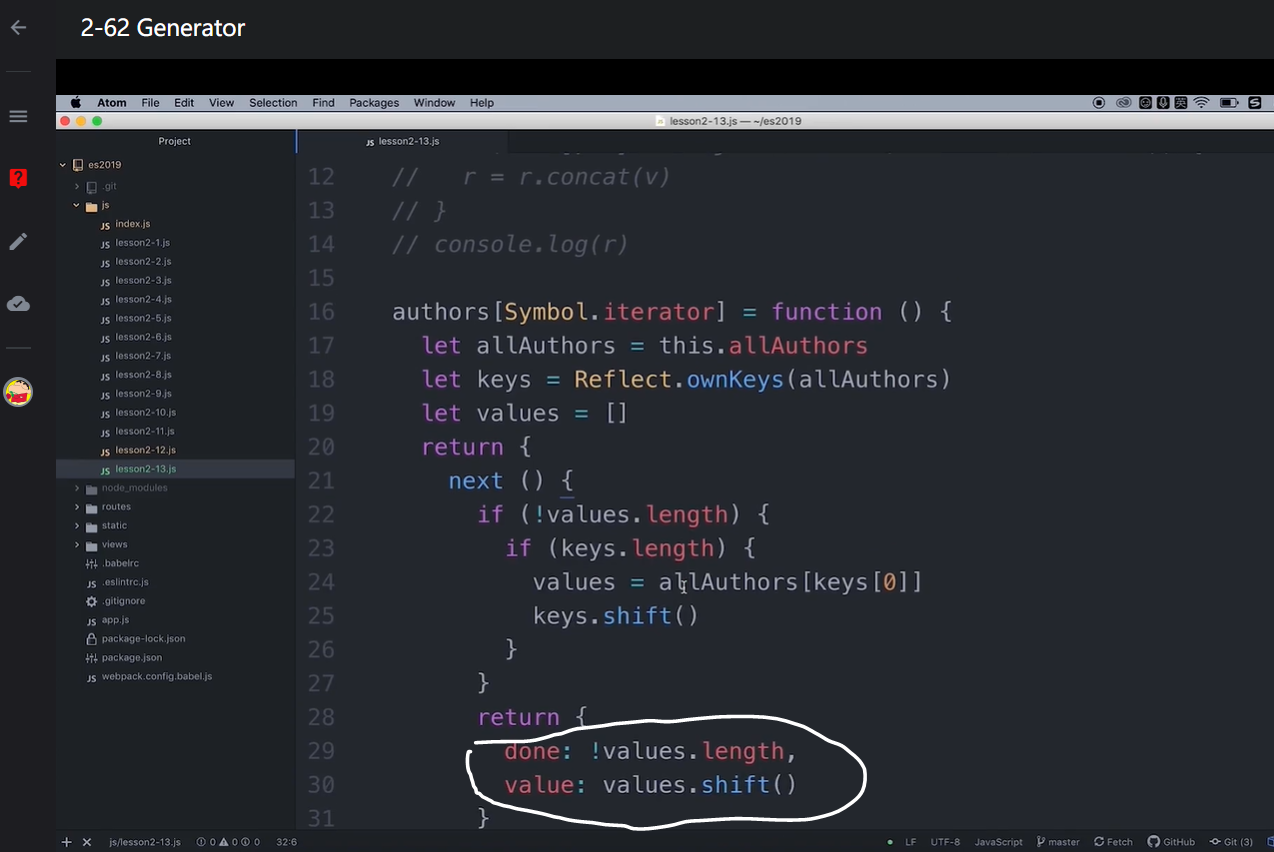1274x852 pixels.
Task: Click the linter error and warning counts in the status bar
Action: click(228, 842)
